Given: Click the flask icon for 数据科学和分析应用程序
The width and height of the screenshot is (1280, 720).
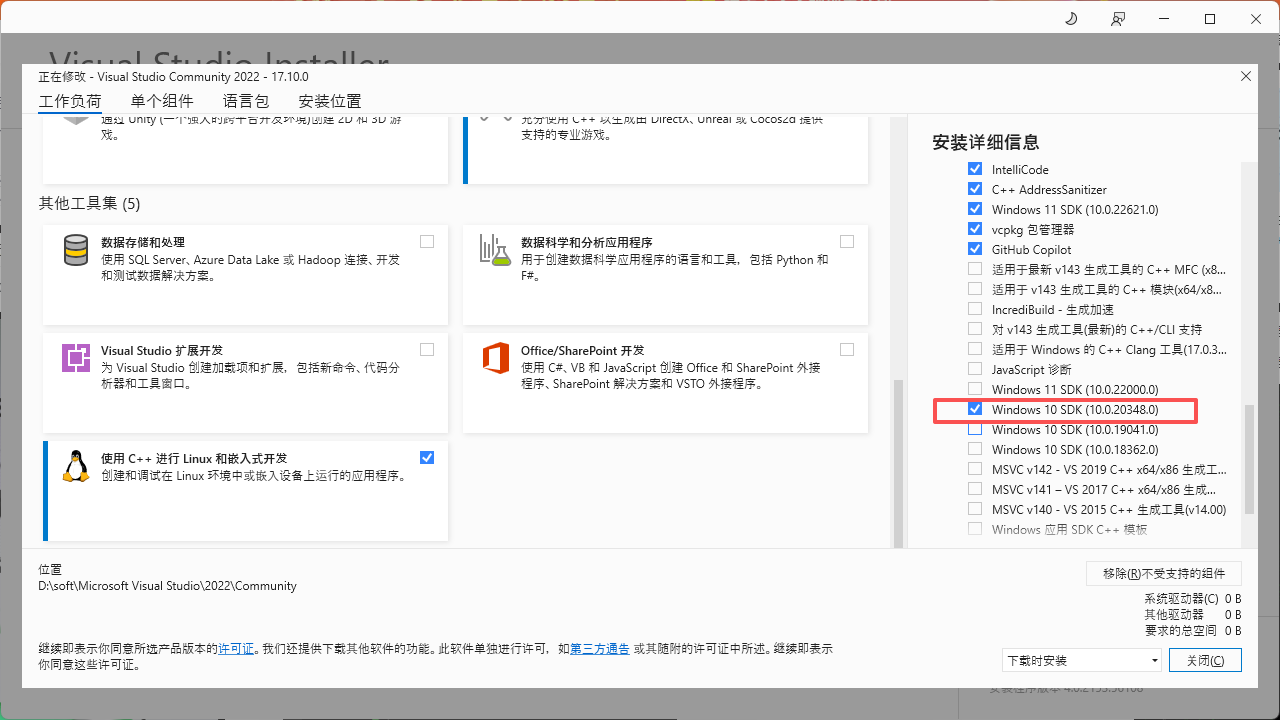Looking at the screenshot, I should point(495,251).
